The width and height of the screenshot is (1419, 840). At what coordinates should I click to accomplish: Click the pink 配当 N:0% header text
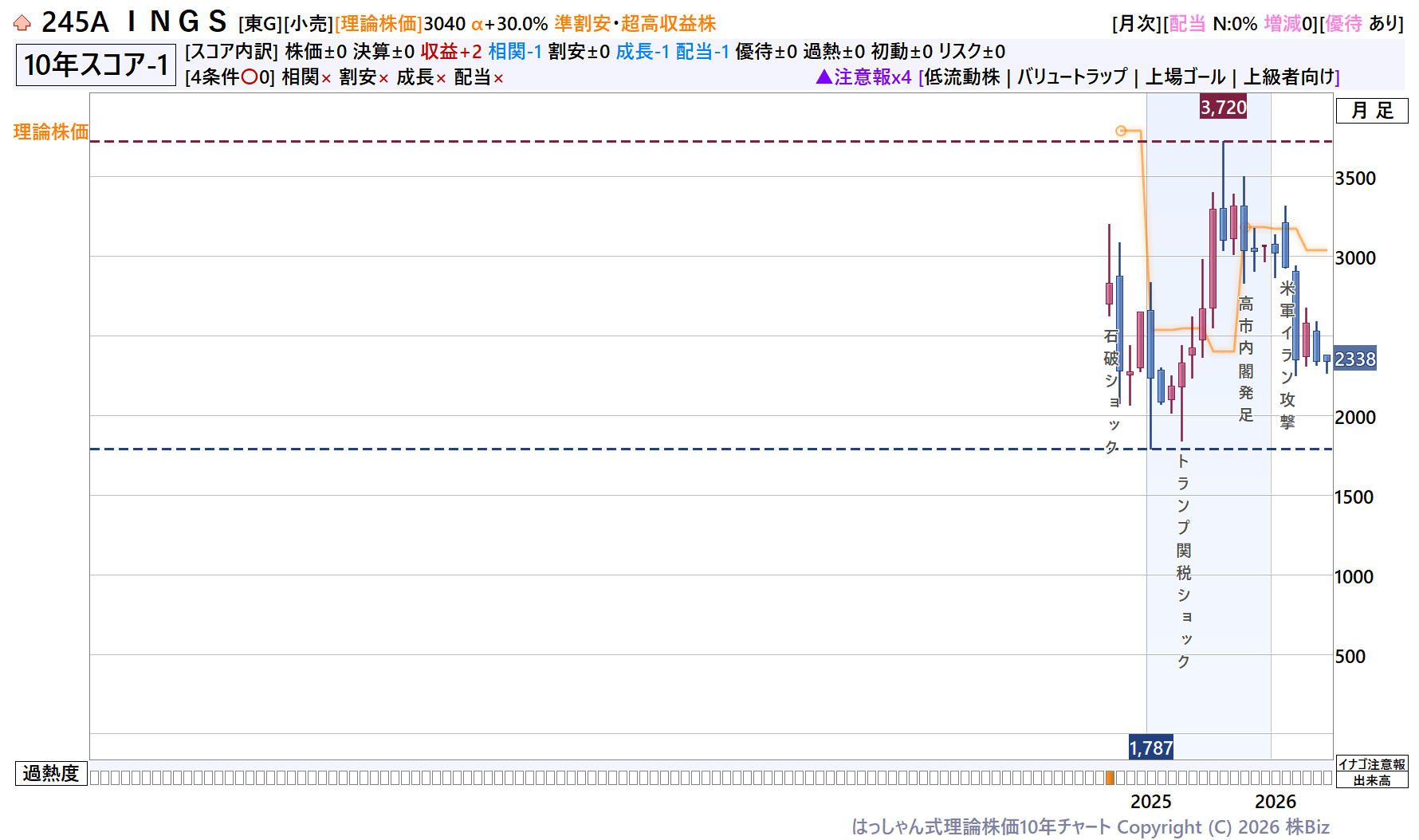coord(1213,24)
